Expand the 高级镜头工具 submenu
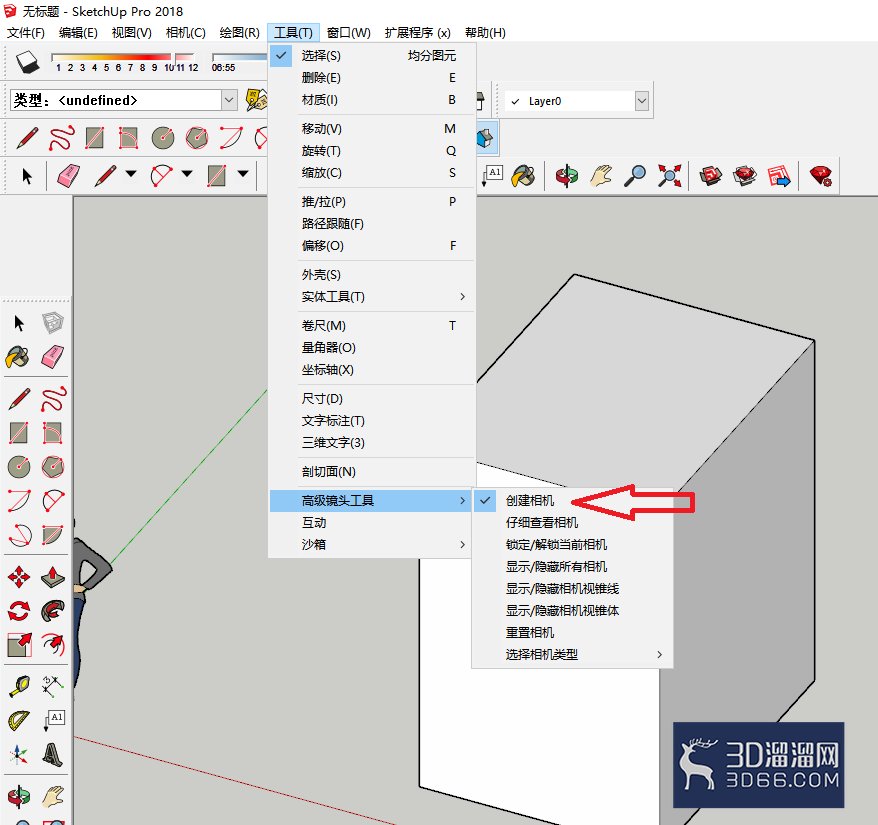Image resolution: width=878 pixels, height=825 pixels. [372, 501]
